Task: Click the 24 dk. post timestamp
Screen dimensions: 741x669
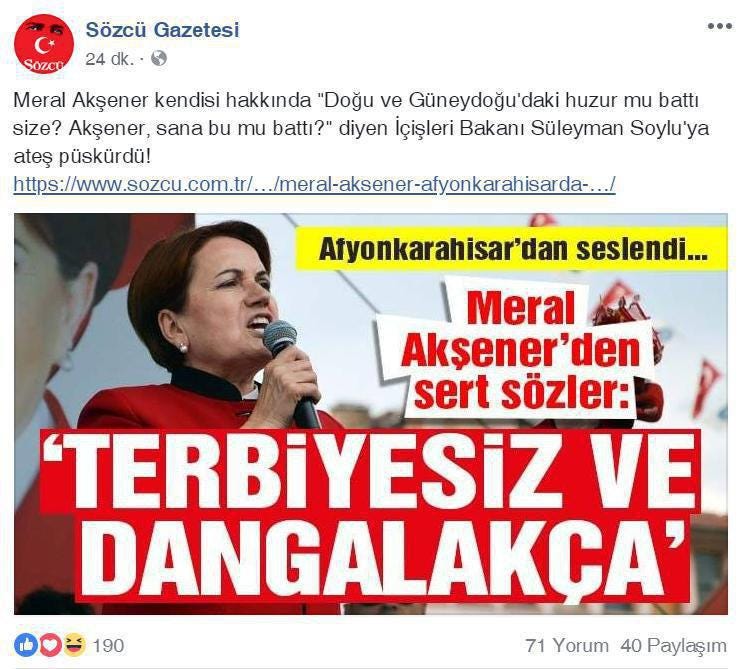Action: [109, 59]
